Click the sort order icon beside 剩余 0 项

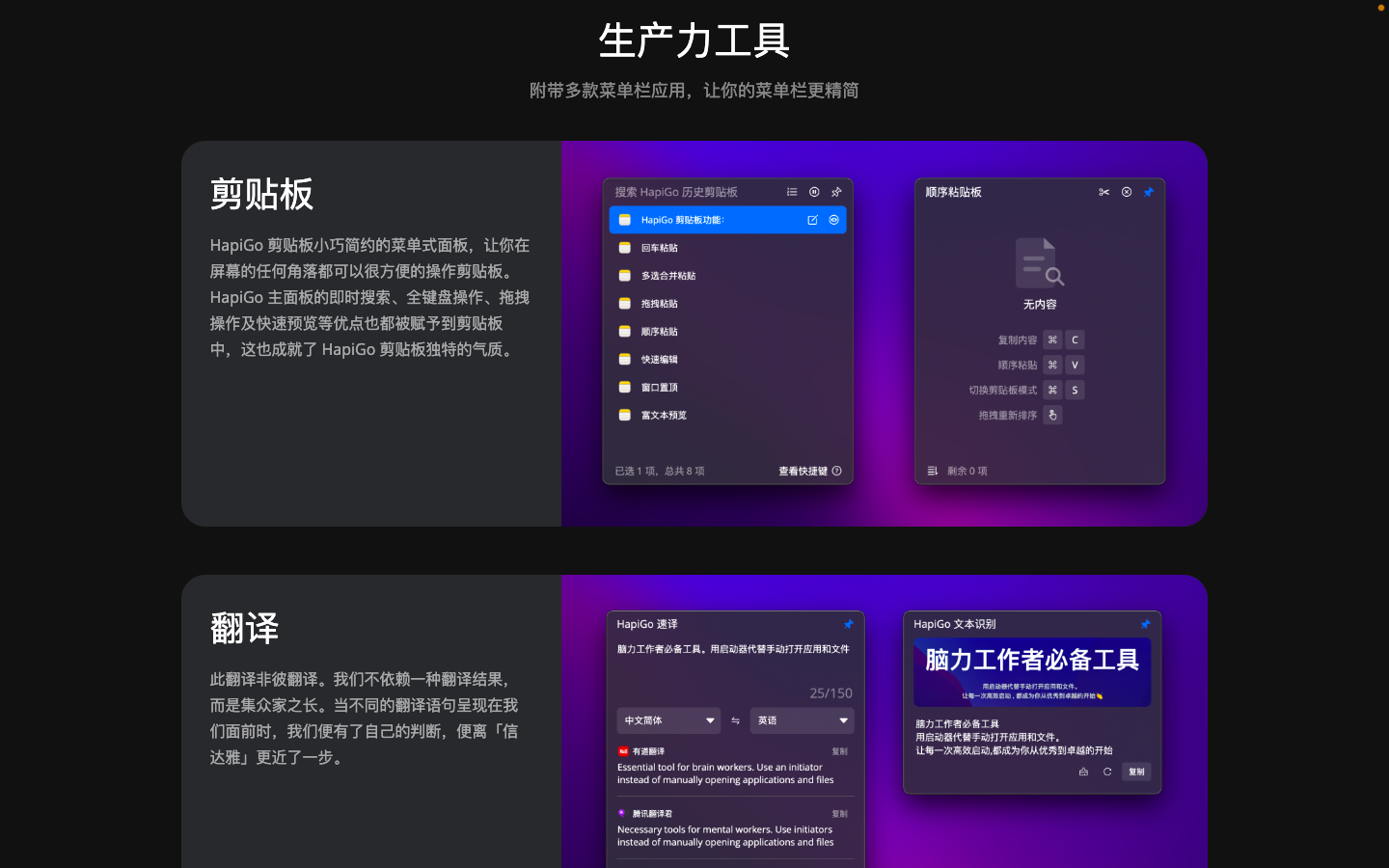[x=933, y=472]
